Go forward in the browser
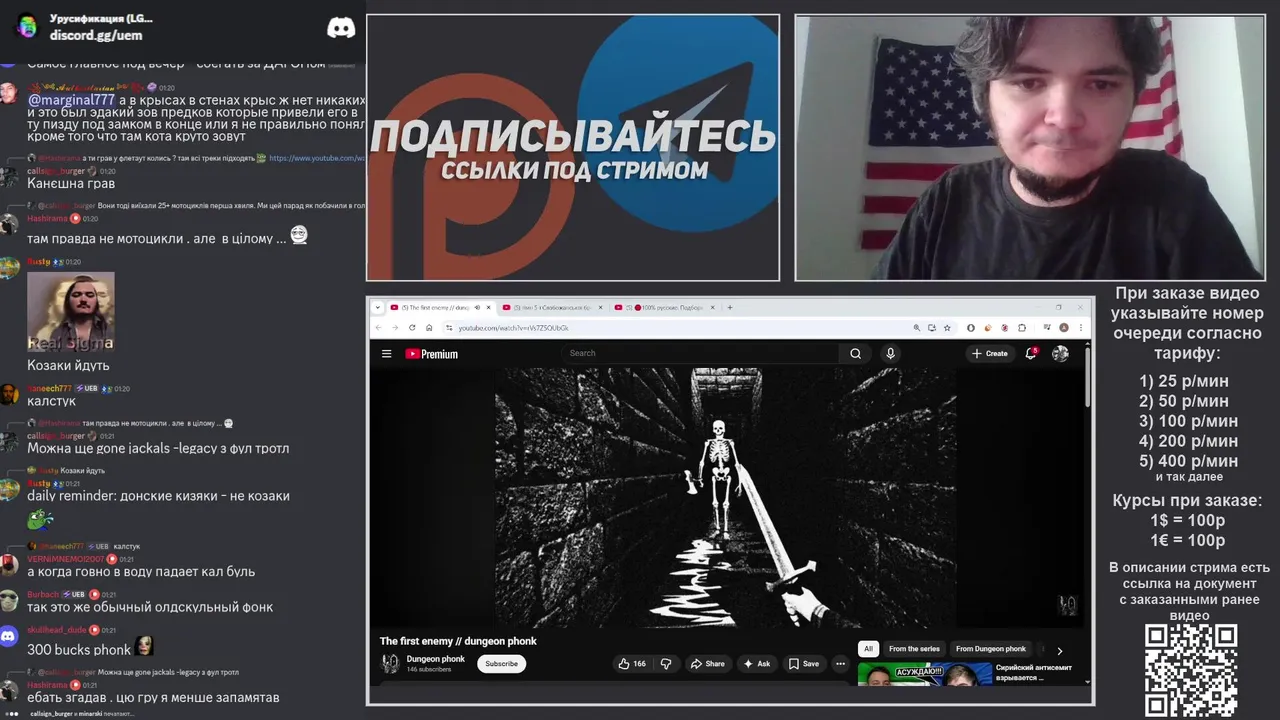The image size is (1280, 720). [394, 327]
